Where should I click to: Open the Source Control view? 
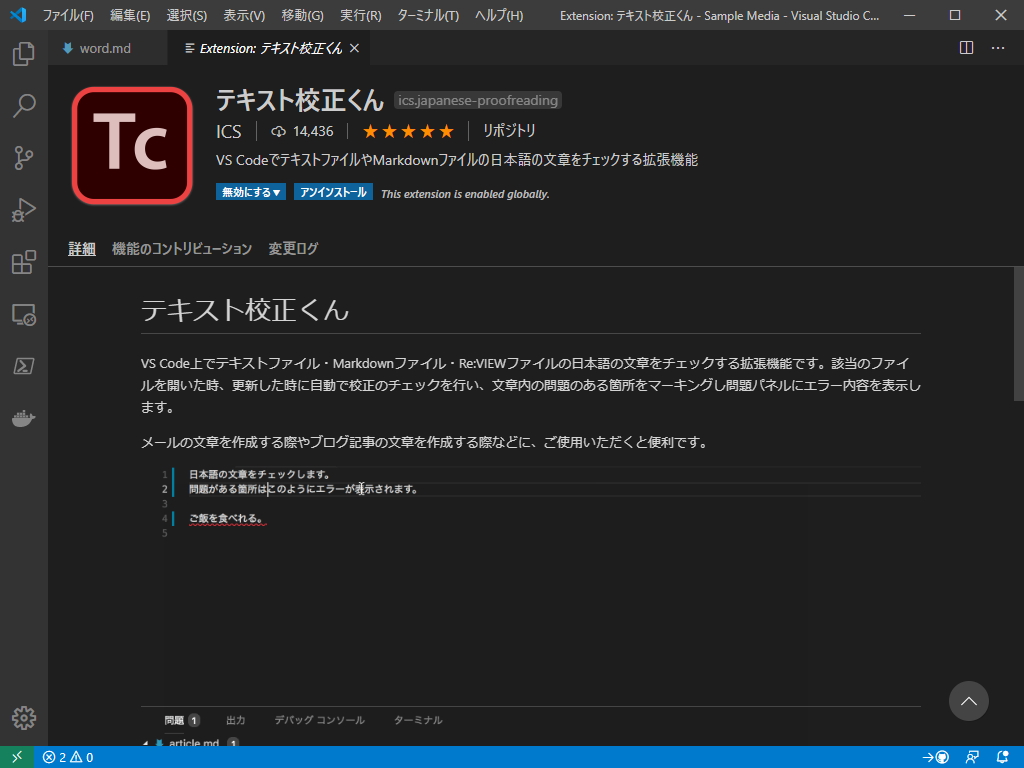(22, 158)
